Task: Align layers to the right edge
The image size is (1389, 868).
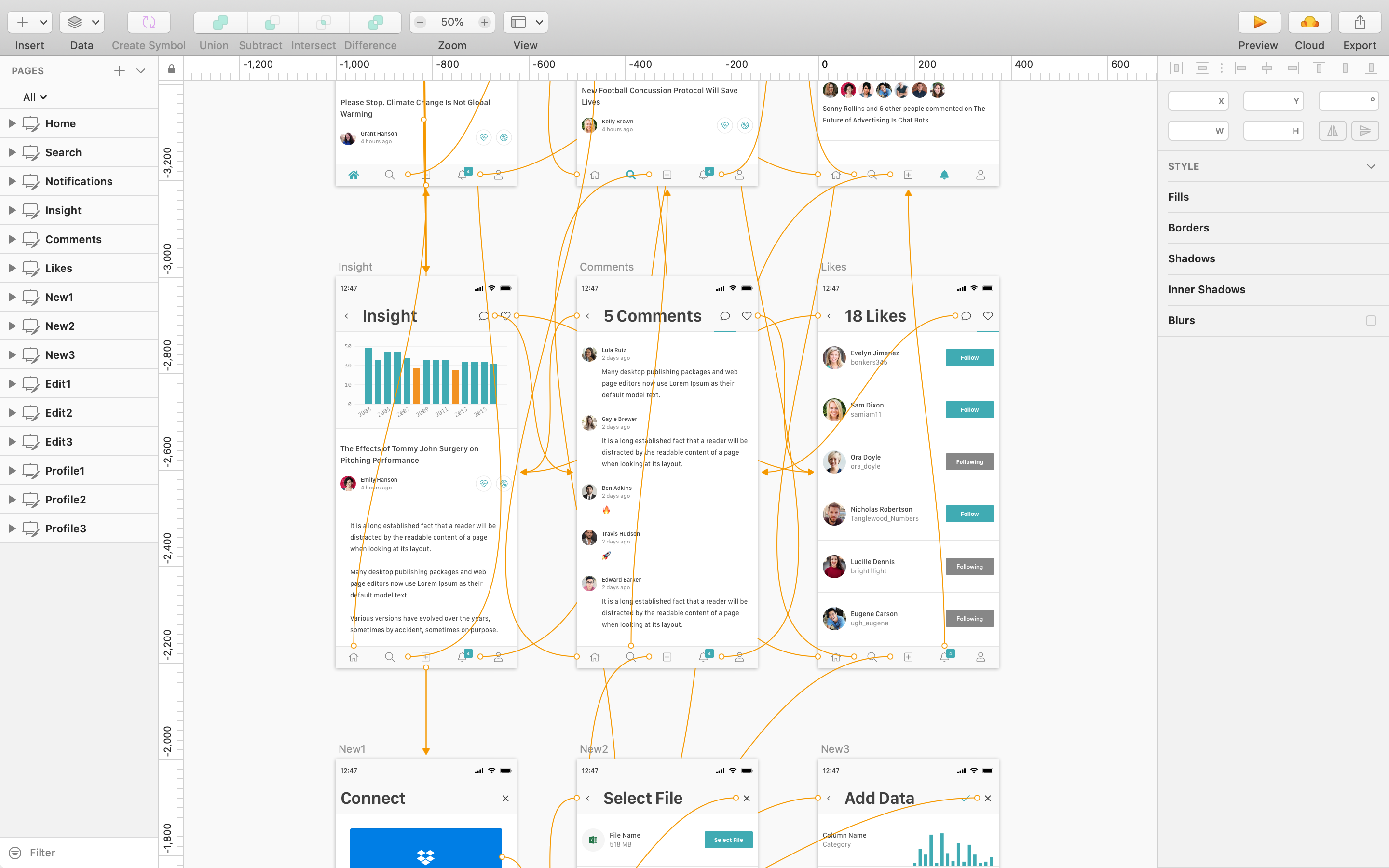Action: (1293, 68)
